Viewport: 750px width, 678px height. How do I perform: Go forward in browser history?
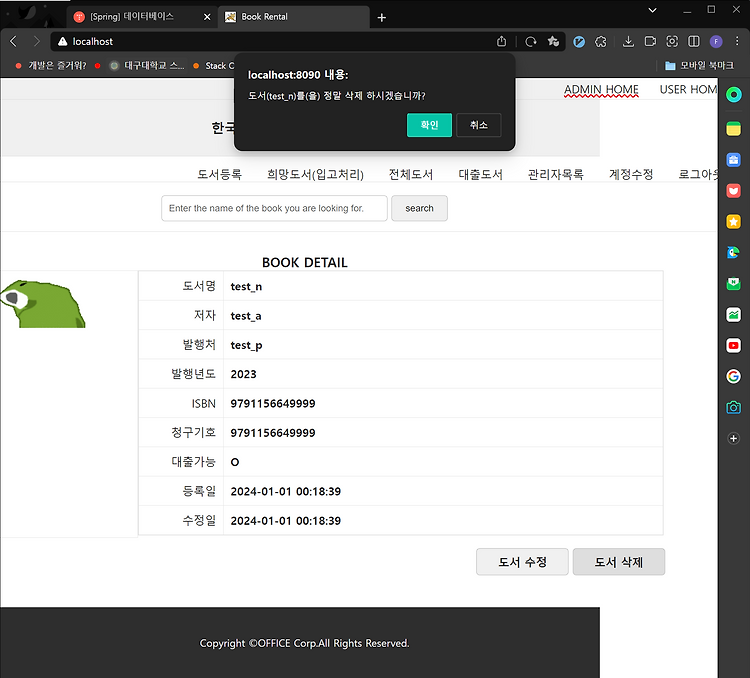click(36, 42)
